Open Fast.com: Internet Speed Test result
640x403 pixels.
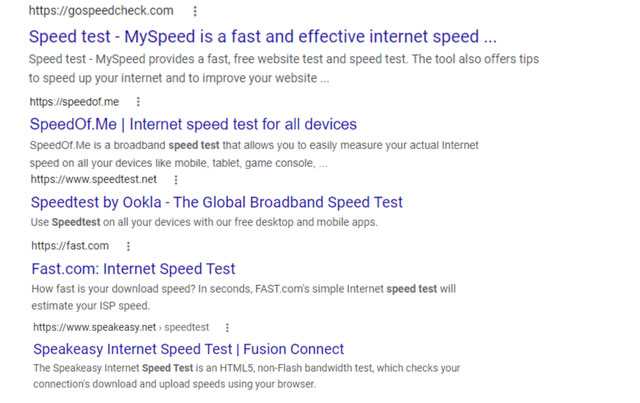(133, 269)
